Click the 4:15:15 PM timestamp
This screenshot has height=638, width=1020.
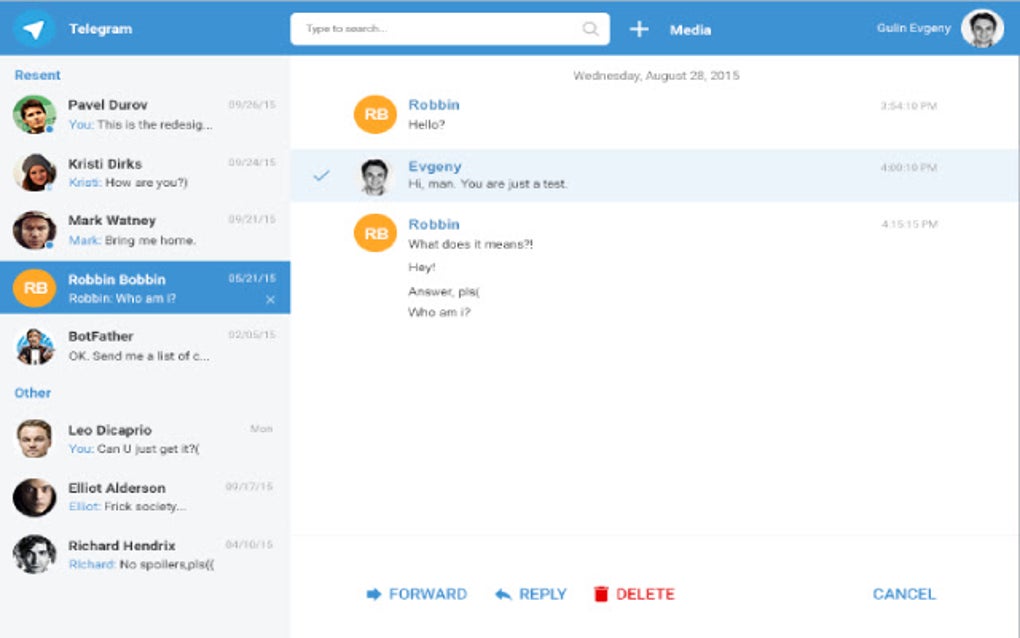click(x=909, y=224)
